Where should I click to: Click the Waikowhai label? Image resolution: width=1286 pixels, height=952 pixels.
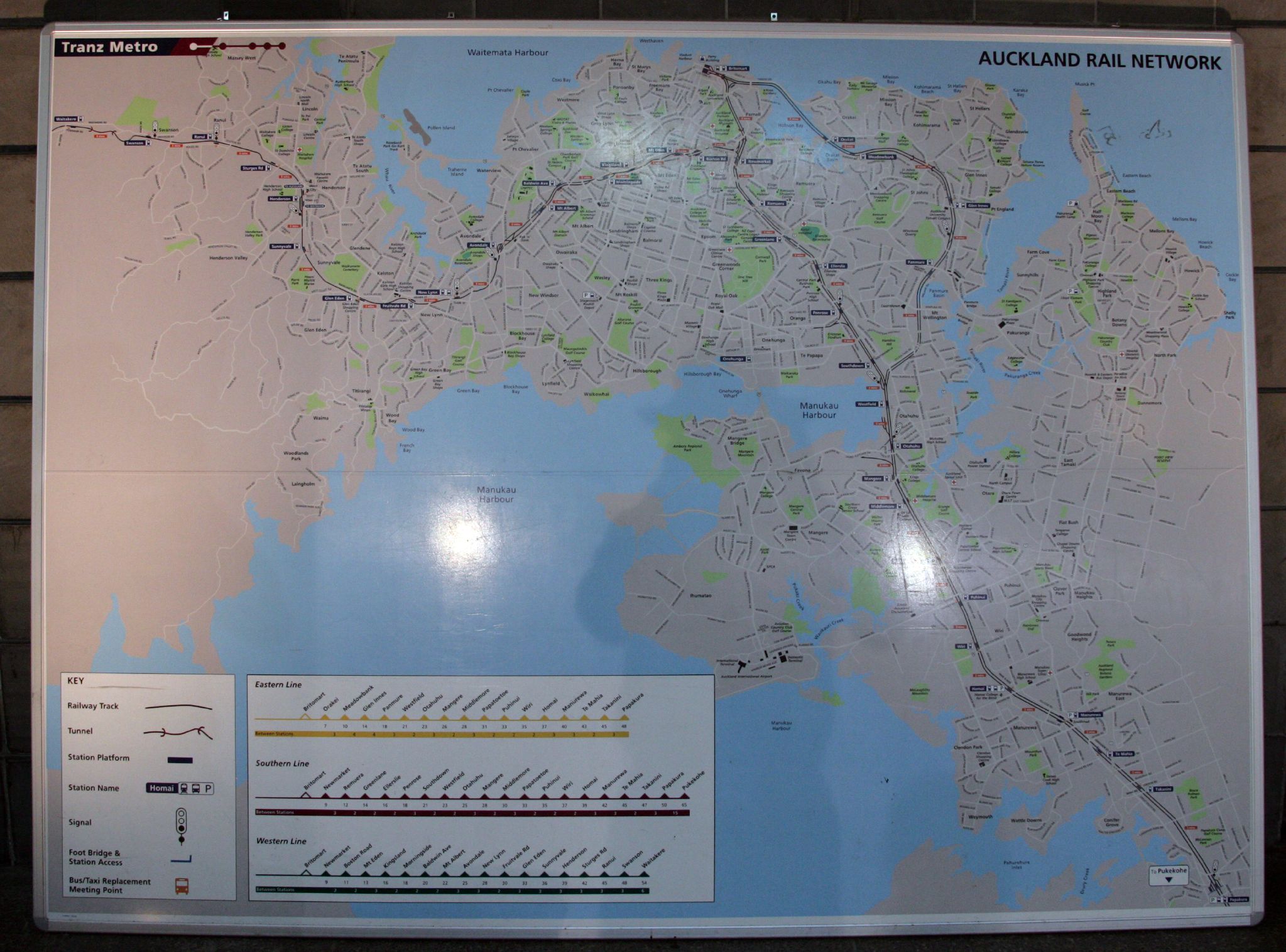(x=596, y=394)
